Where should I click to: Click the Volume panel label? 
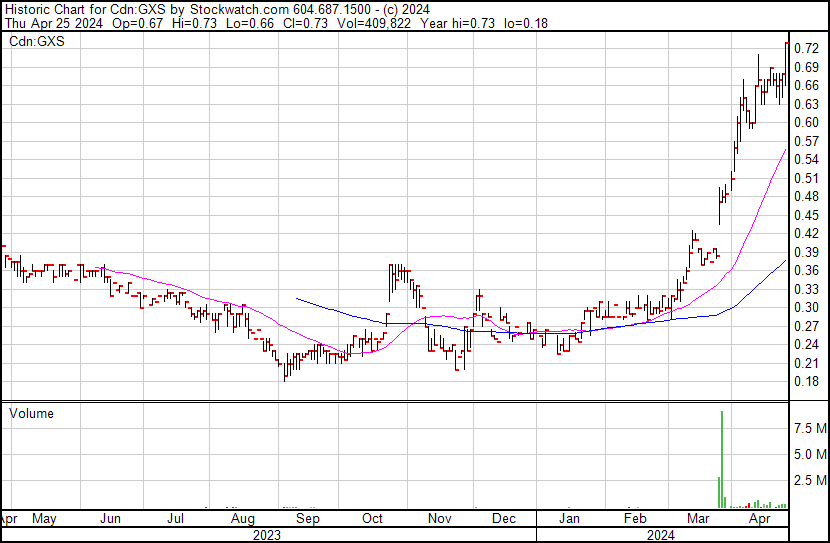click(31, 413)
